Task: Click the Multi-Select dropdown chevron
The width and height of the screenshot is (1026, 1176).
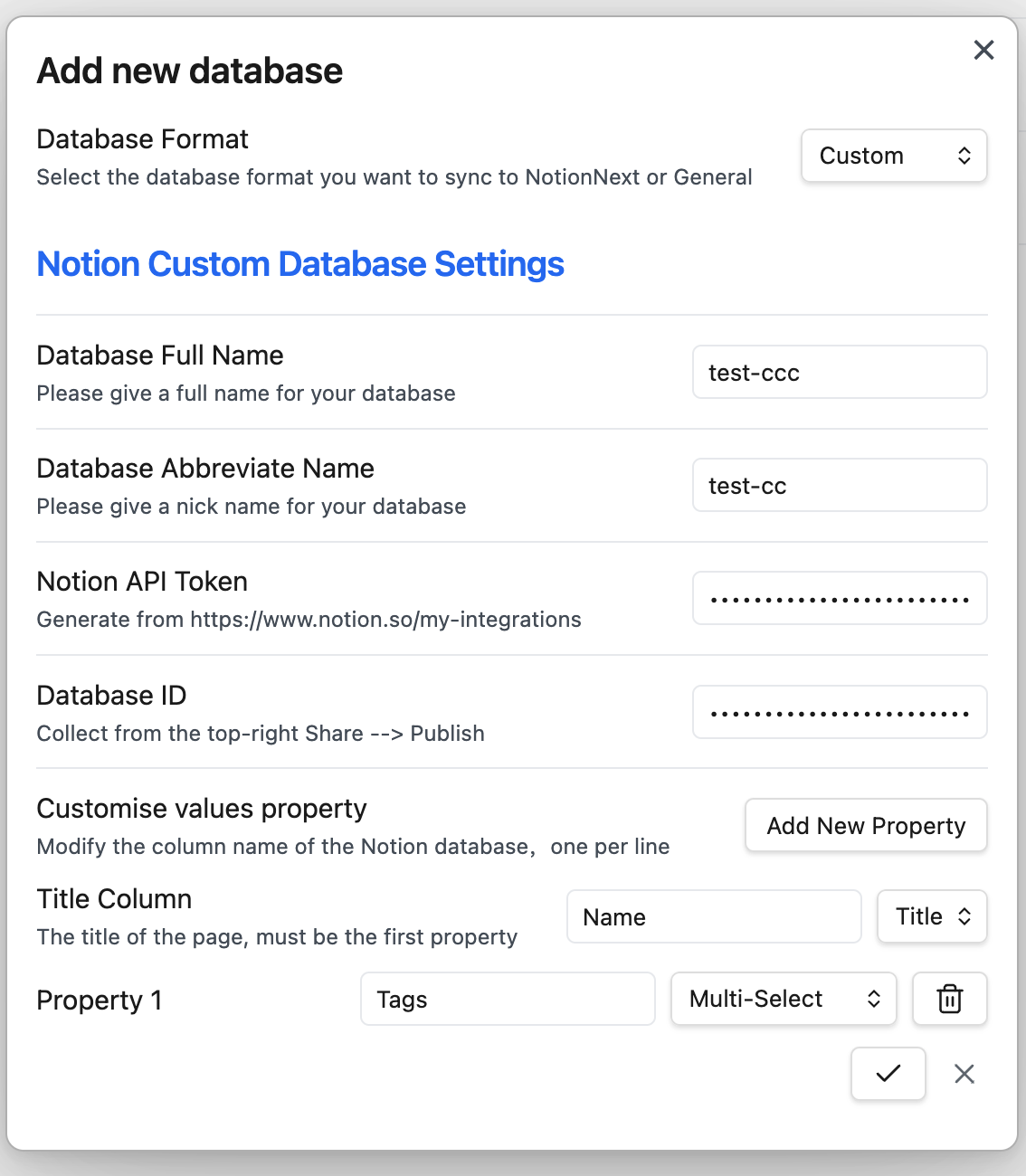Action: pyautogui.click(x=874, y=999)
